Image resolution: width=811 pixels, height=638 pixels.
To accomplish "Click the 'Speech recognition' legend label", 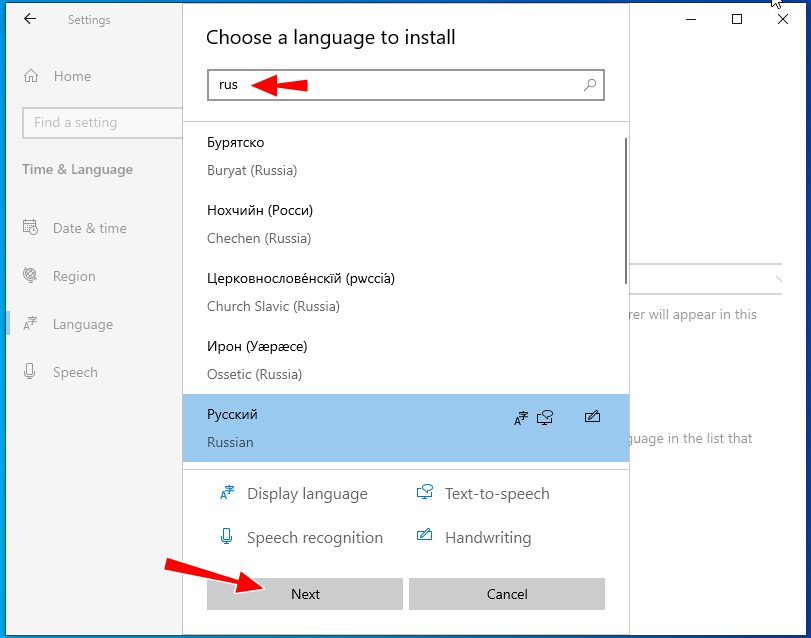I will (314, 538).
